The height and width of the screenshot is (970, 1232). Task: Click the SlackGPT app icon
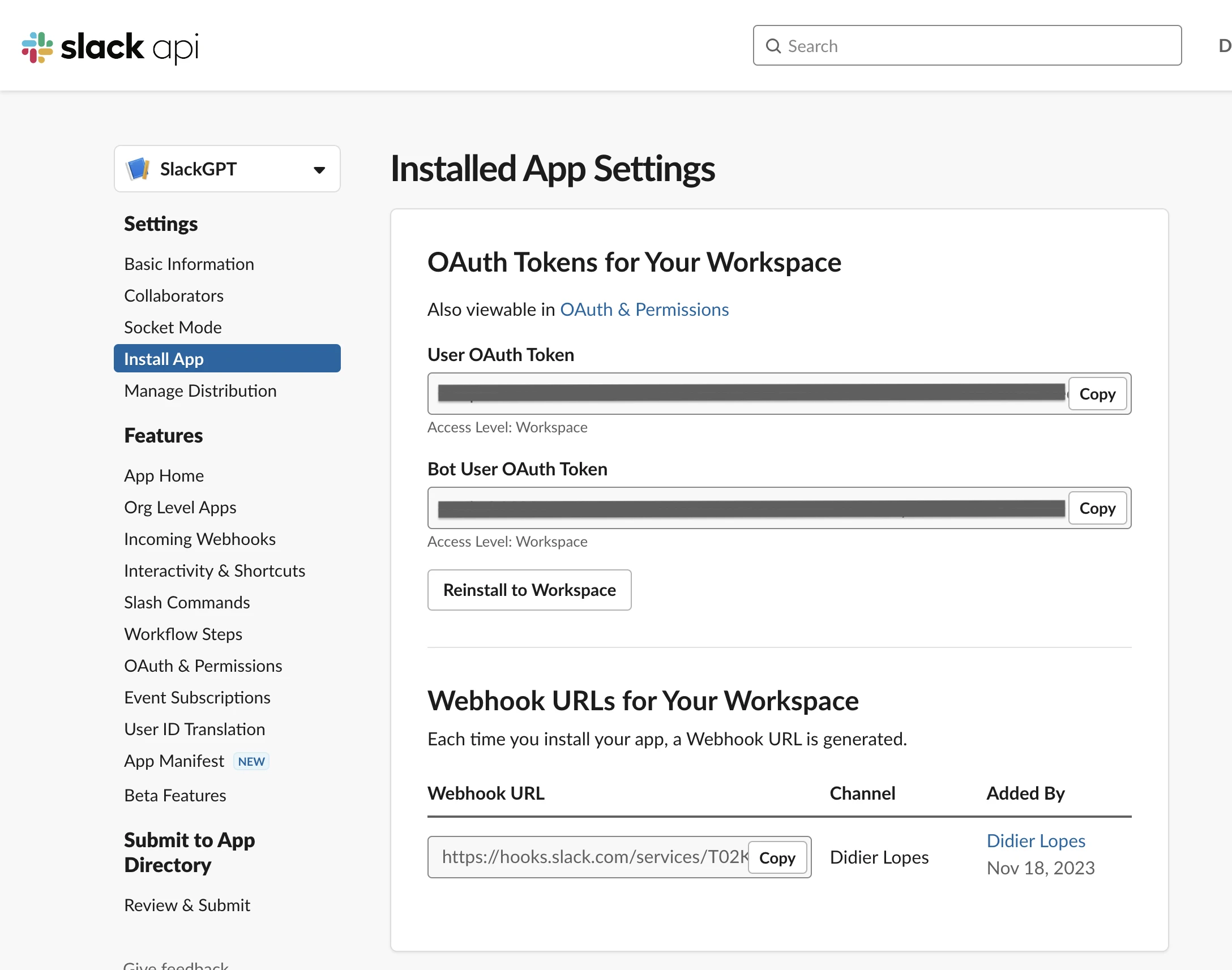(x=138, y=169)
